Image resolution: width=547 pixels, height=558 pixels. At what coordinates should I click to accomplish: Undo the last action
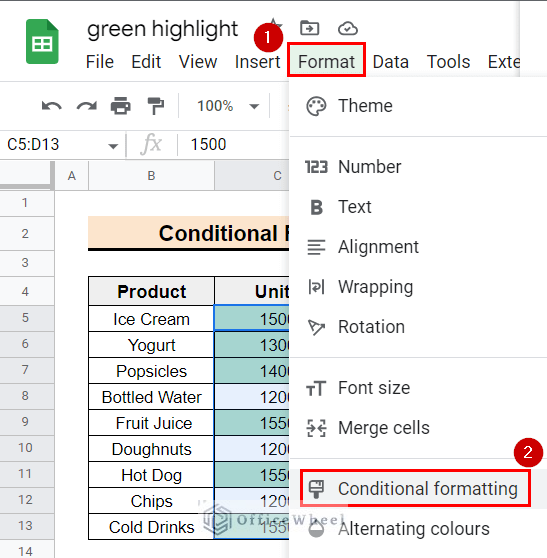coord(52,106)
